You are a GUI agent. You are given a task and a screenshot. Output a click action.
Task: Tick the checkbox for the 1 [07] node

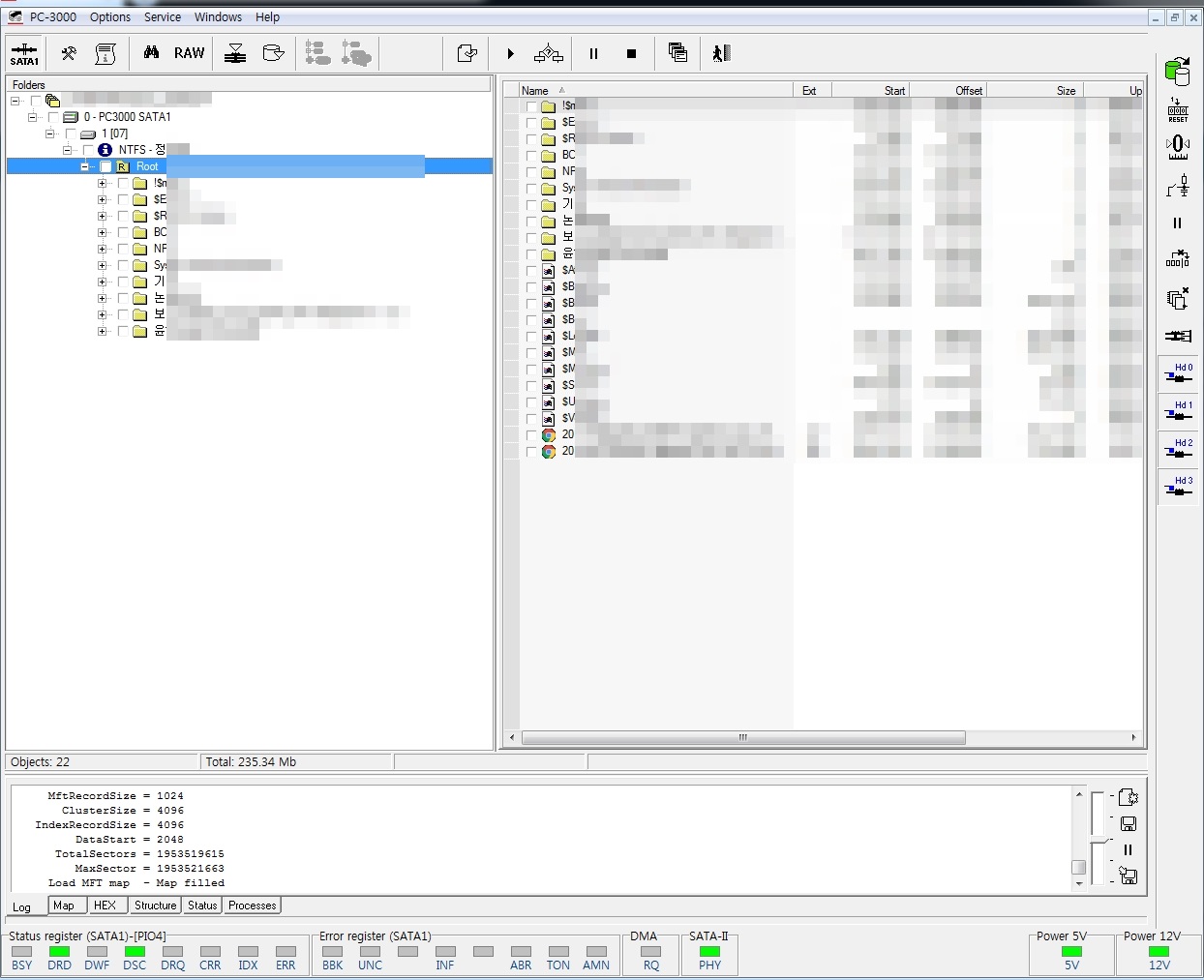coord(71,134)
